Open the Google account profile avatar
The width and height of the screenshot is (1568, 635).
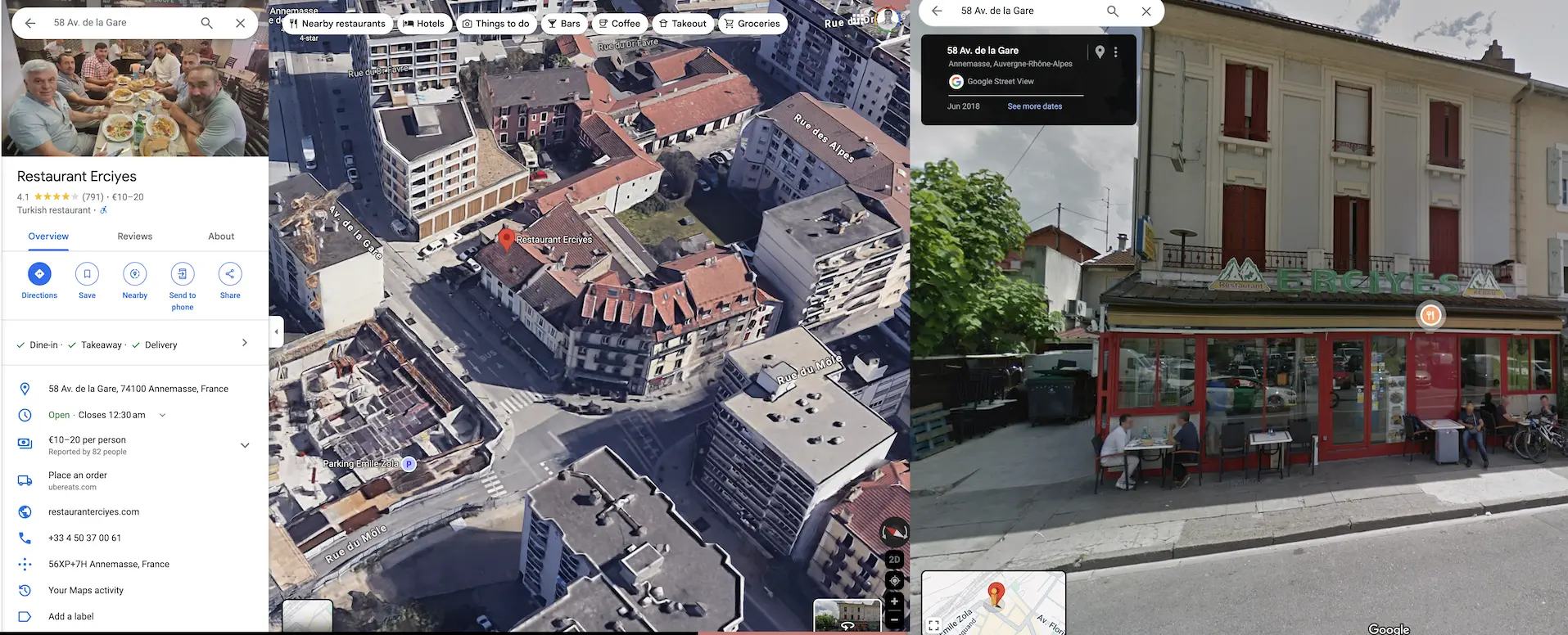tap(888, 19)
